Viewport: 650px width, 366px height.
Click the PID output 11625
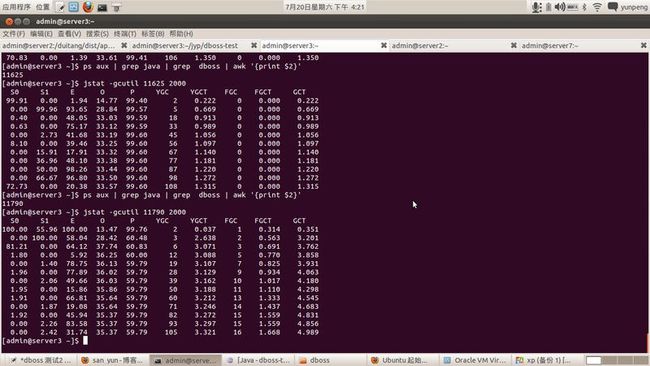pos(12,75)
